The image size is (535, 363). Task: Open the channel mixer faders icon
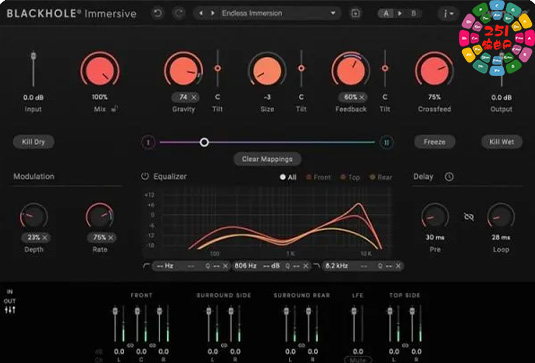[x=10, y=310]
